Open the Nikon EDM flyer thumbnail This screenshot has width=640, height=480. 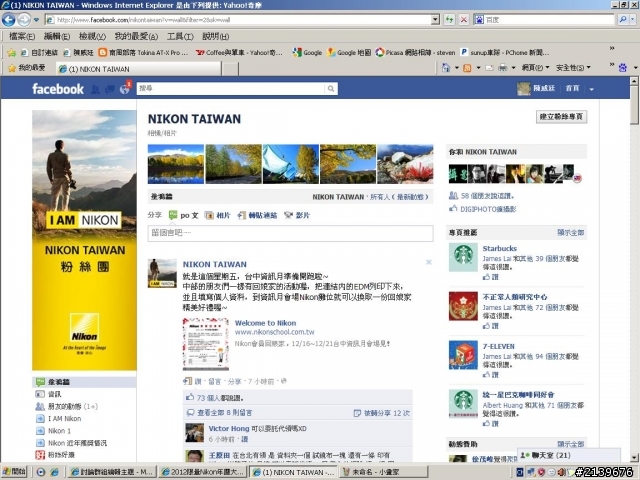point(206,344)
